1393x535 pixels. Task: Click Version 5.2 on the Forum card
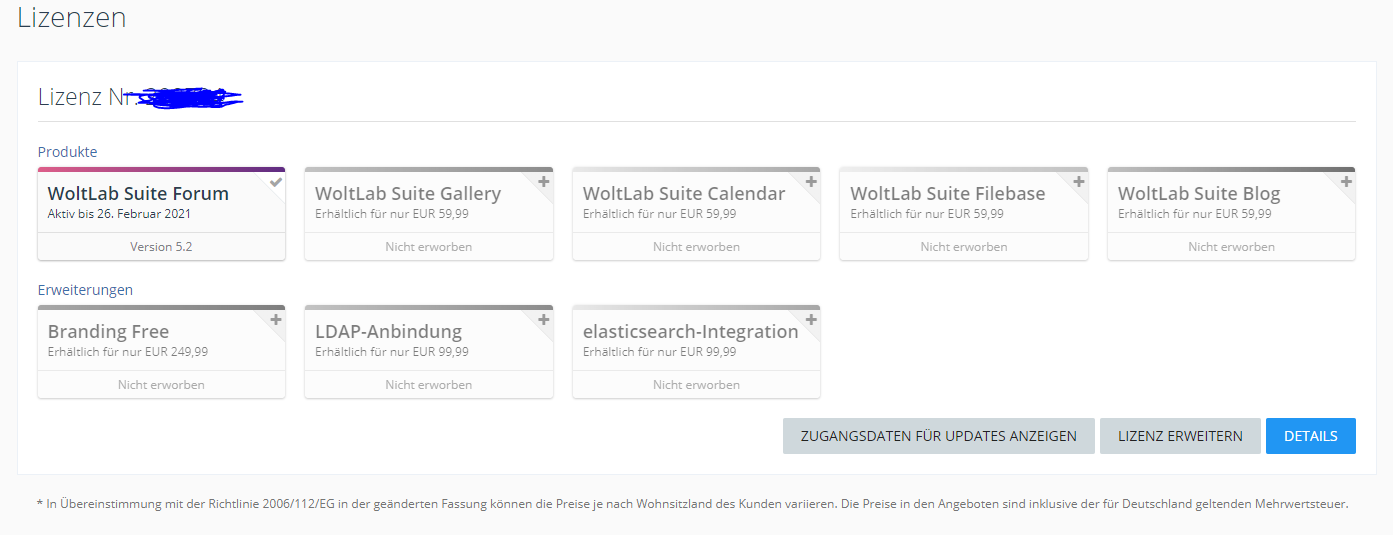[x=161, y=247]
